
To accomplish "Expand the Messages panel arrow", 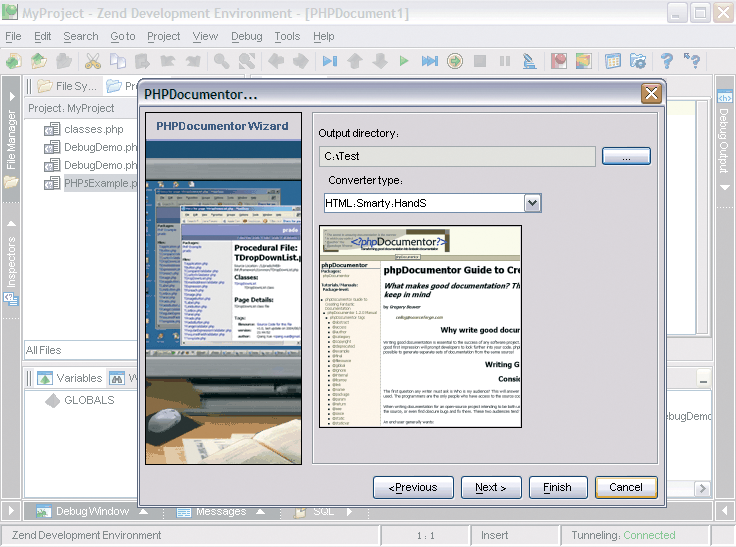I will (x=260, y=511).
